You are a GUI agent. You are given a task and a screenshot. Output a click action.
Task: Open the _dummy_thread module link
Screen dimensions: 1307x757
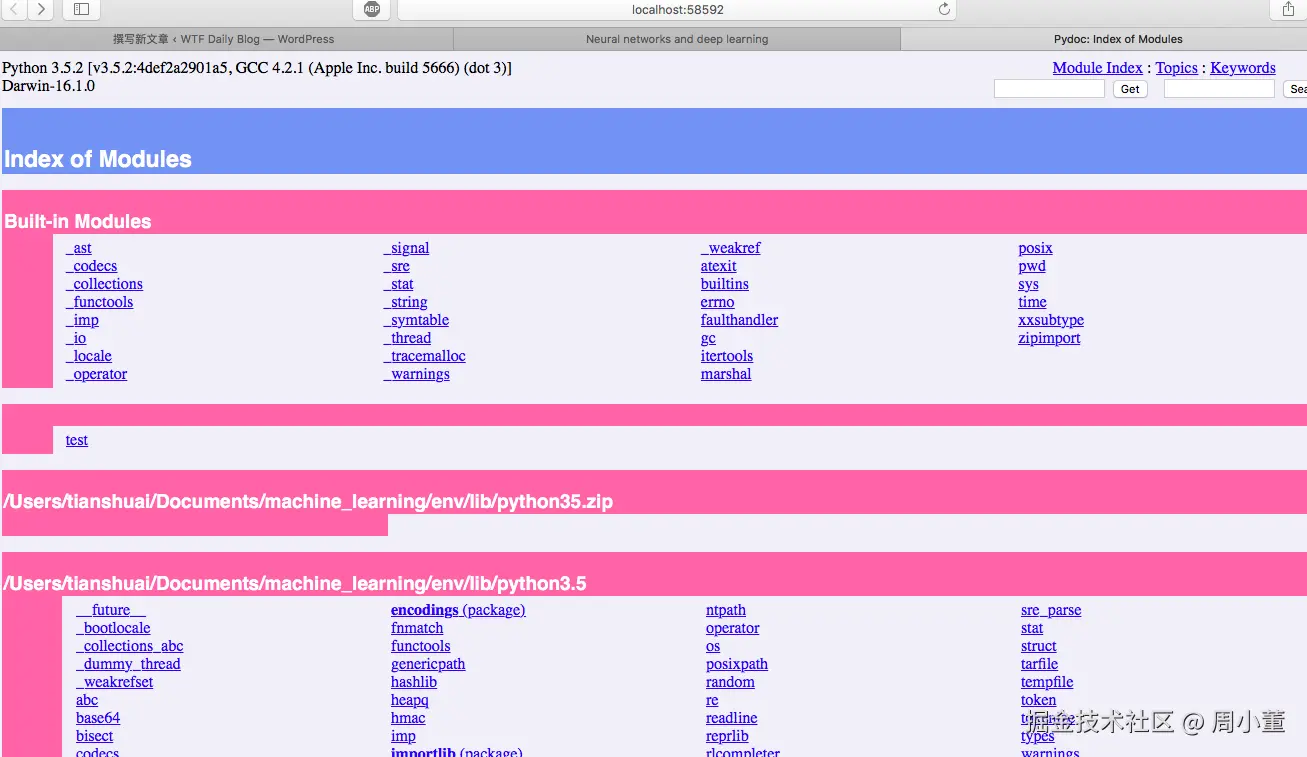click(x=128, y=664)
